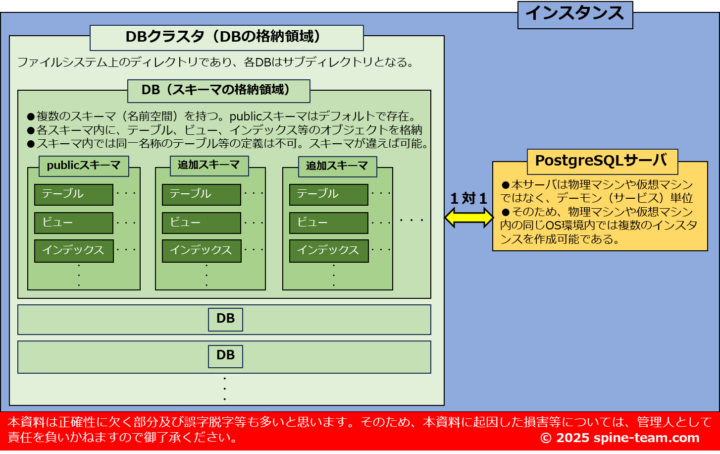This screenshot has height=454, width=720.
Task: Click ビュー box inside the publicスキーマ
Action: [73, 223]
